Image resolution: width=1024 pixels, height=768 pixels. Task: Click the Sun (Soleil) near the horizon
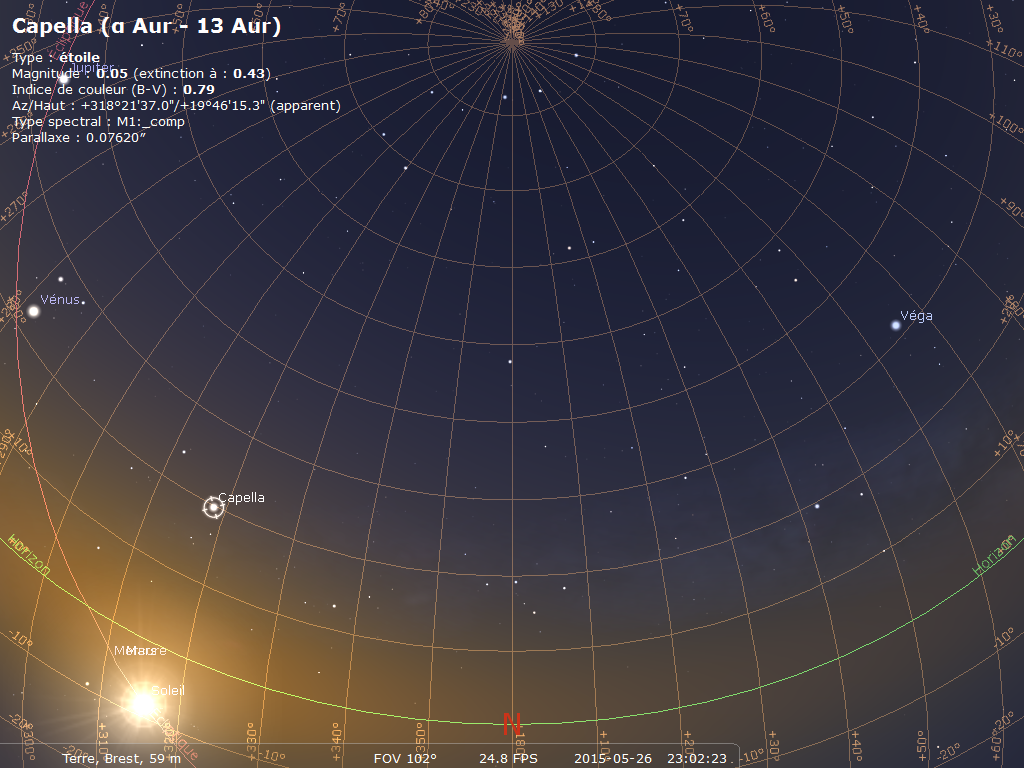[142, 704]
